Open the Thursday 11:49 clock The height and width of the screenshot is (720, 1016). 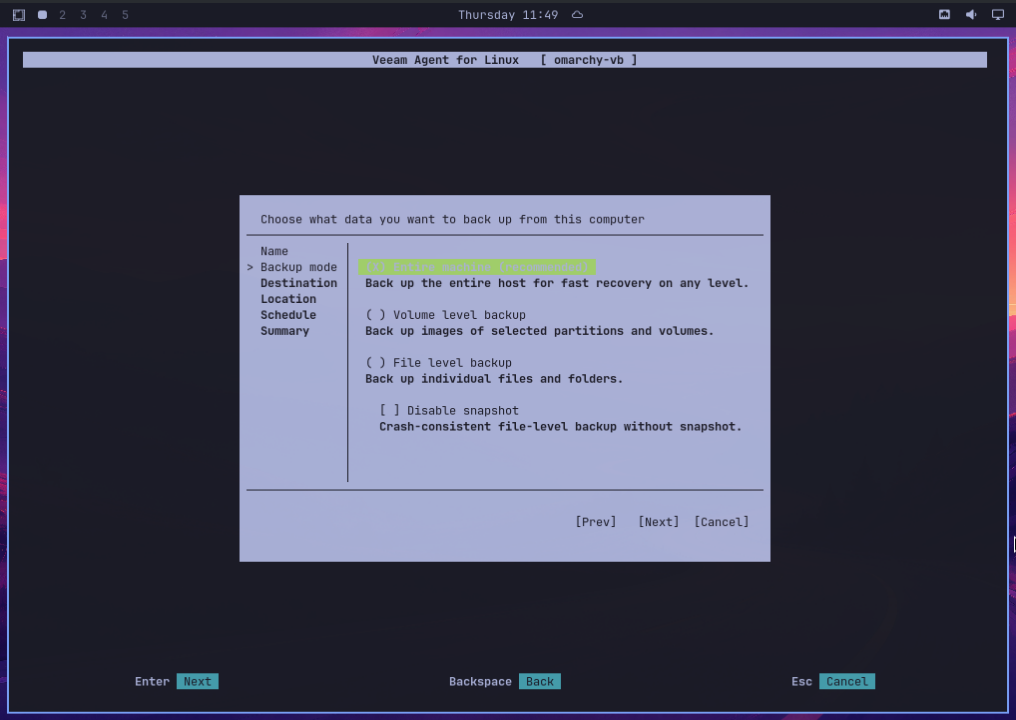[508, 15]
